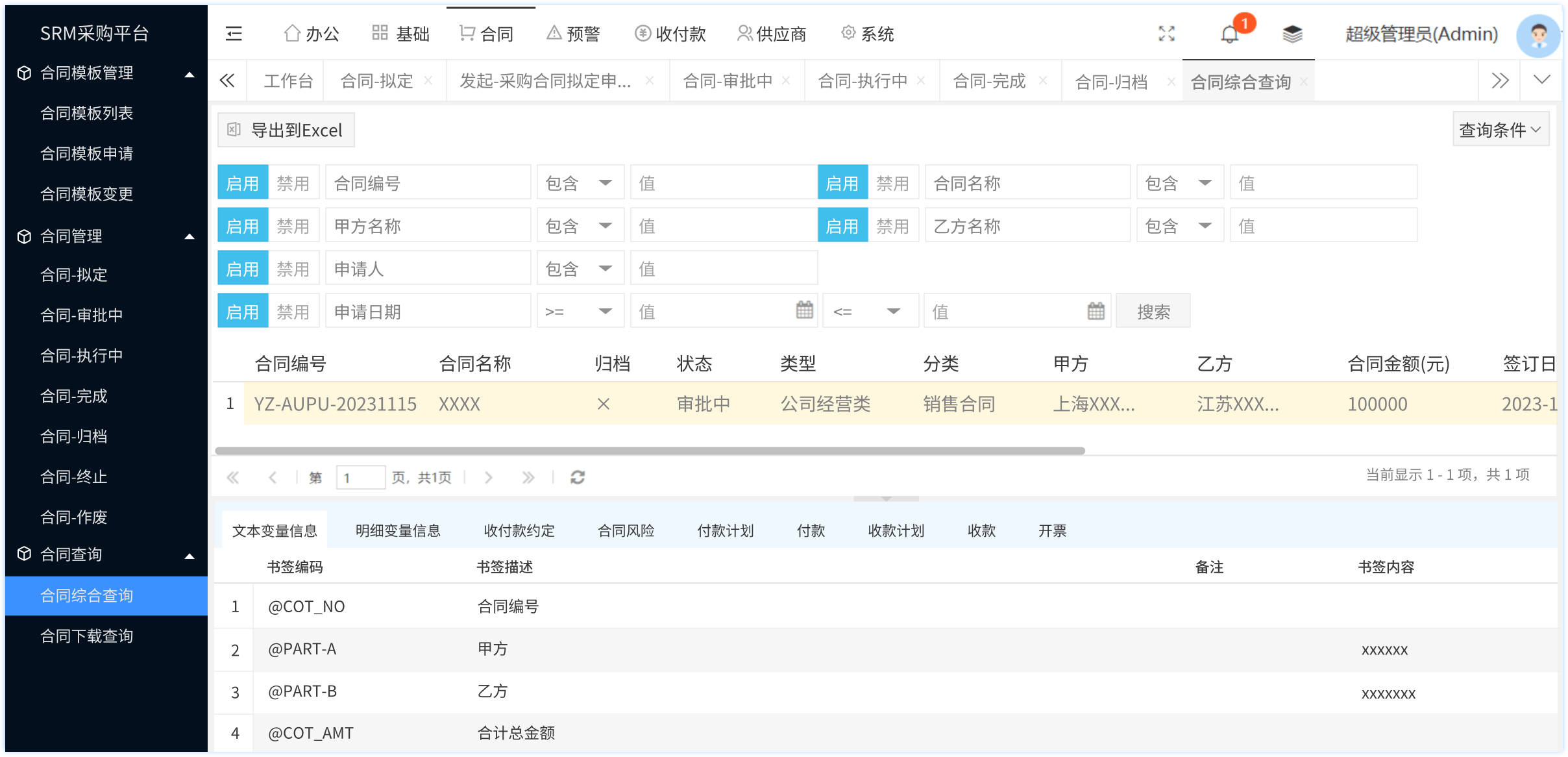Click the refresh icon in pagination bar
Screen dimensions: 1568x757
pos(577,478)
